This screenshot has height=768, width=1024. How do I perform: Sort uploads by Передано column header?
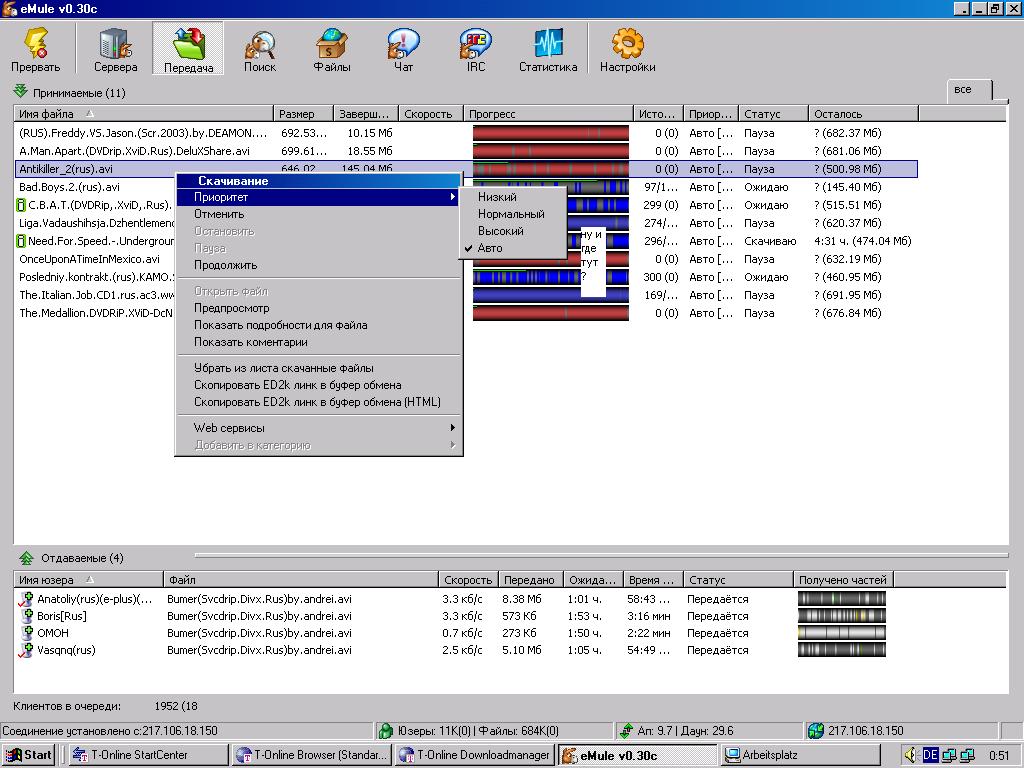530,579
